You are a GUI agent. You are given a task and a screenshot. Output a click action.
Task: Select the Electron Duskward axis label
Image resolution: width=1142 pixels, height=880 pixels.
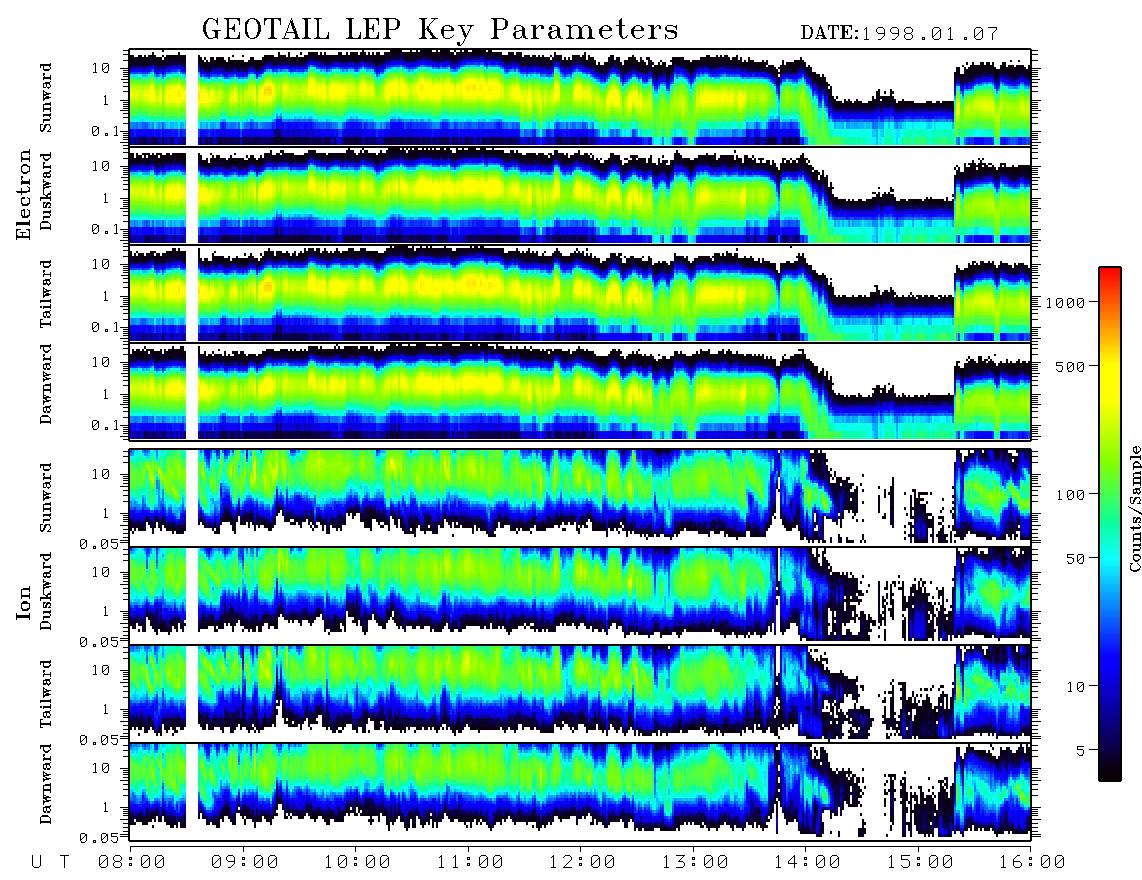click(46, 191)
